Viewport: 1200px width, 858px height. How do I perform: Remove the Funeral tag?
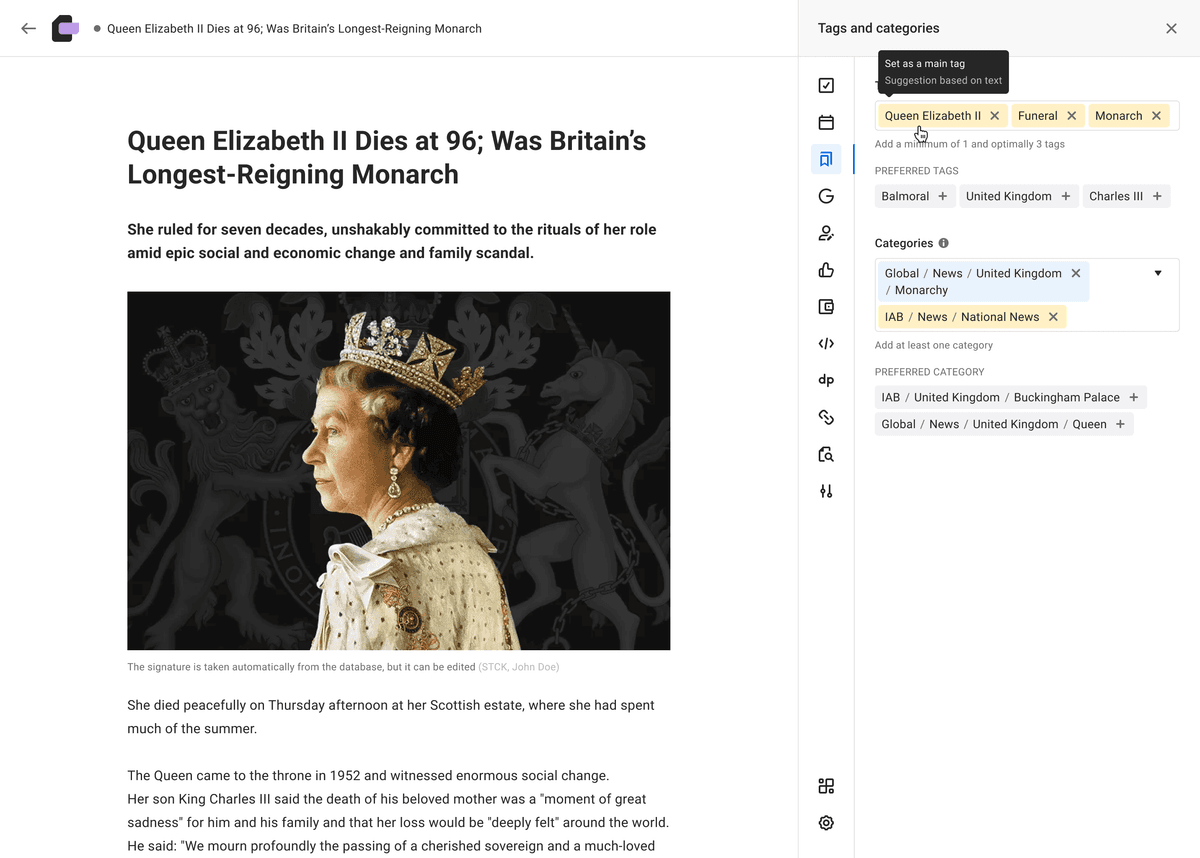coord(1072,116)
